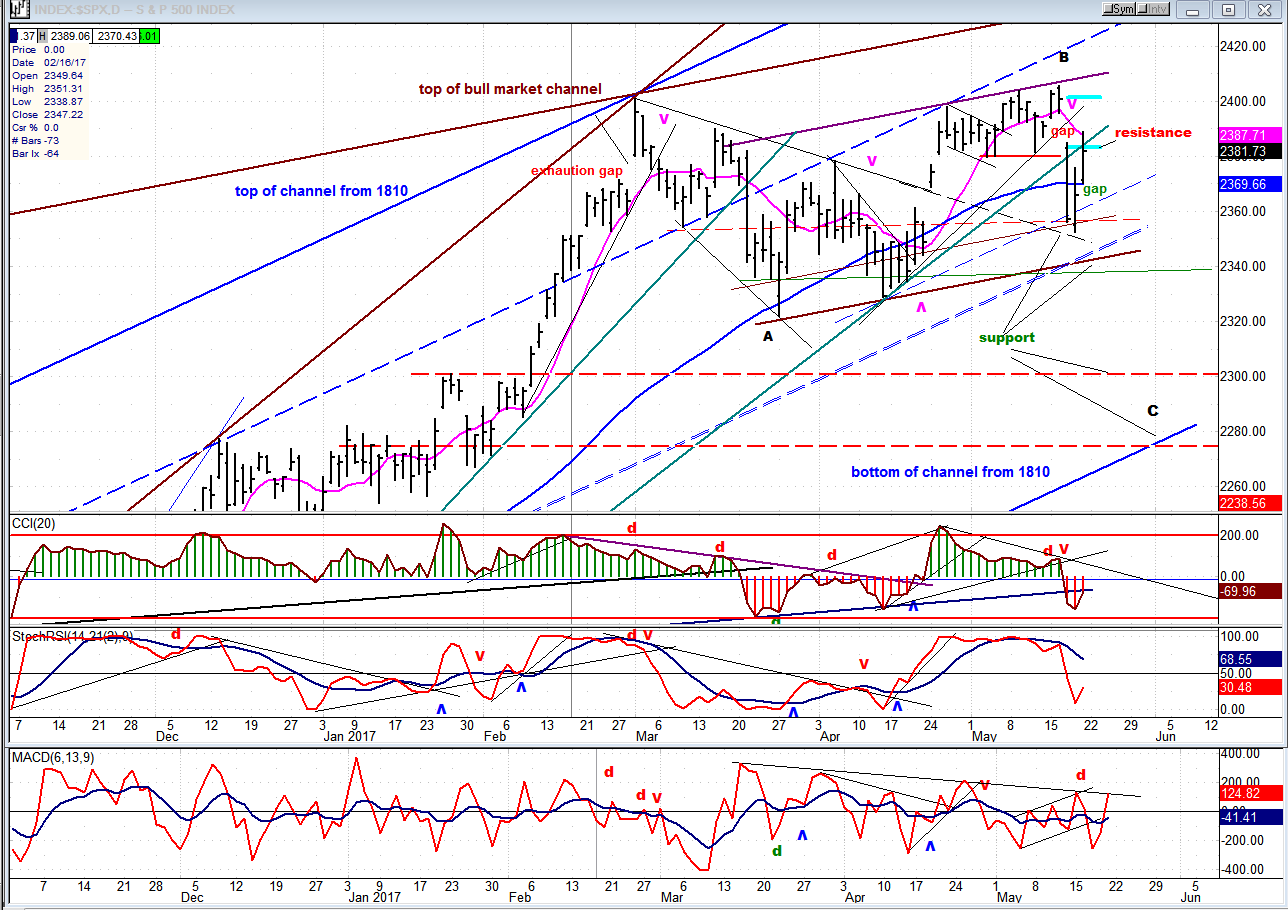Select the StochRSI indicator label
This screenshot has height=910, width=1288.
pos(69,635)
